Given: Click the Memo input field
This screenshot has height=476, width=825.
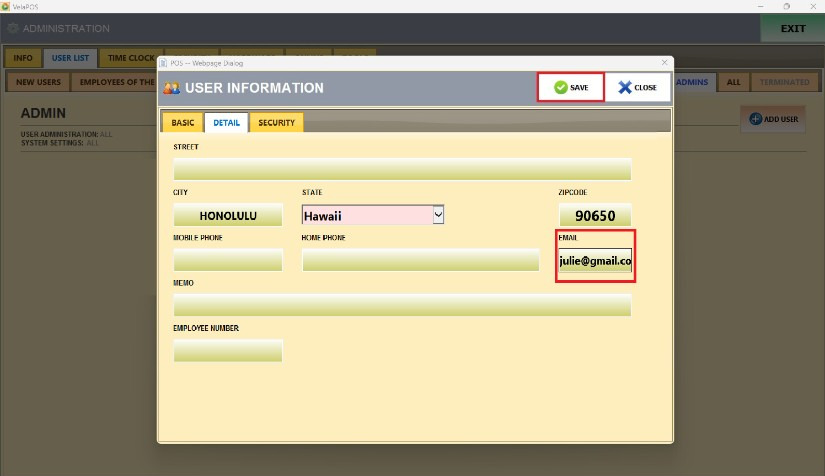Looking at the screenshot, I should click(402, 306).
